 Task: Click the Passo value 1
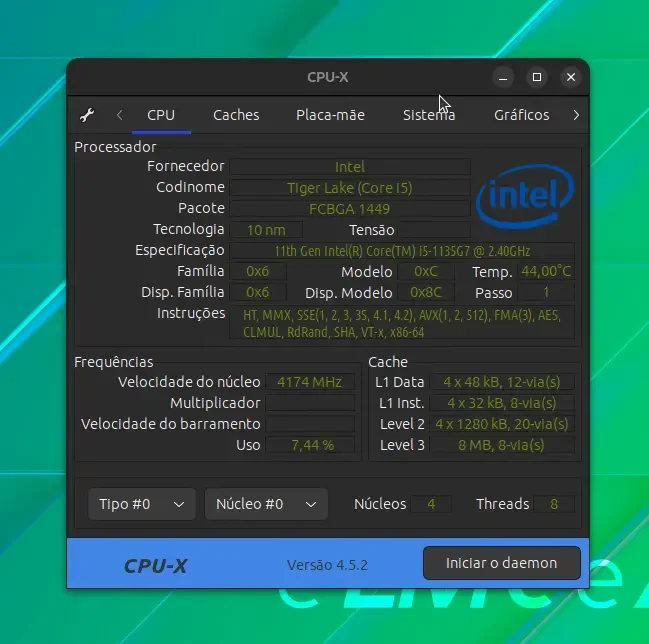tap(546, 293)
